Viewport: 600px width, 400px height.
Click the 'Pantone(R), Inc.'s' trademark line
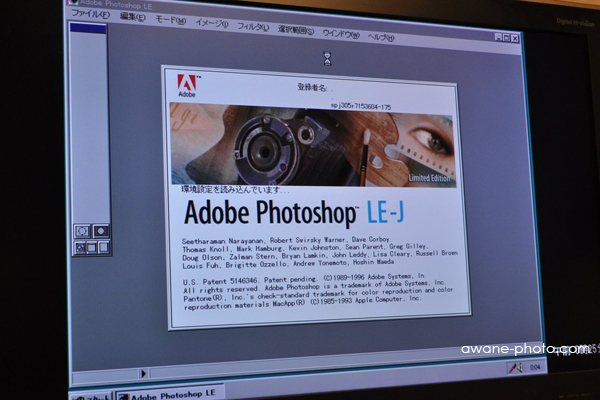[318, 294]
